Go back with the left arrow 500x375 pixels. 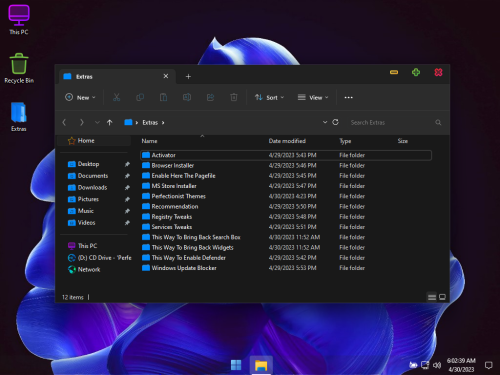tap(64, 122)
